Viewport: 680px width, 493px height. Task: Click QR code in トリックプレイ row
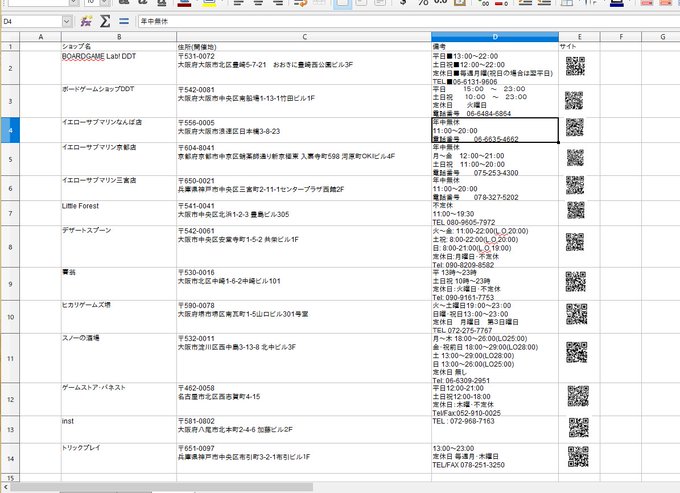578,457
